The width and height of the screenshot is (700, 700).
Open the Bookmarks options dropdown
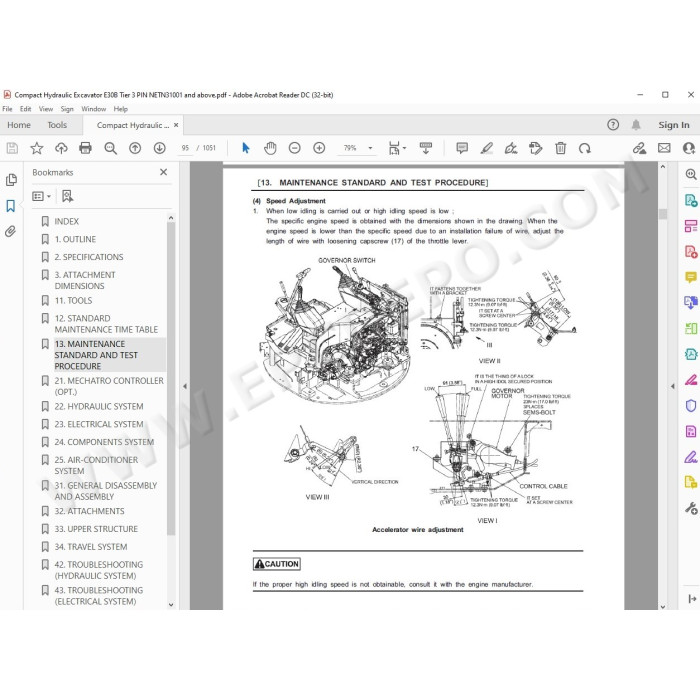[x=42, y=196]
